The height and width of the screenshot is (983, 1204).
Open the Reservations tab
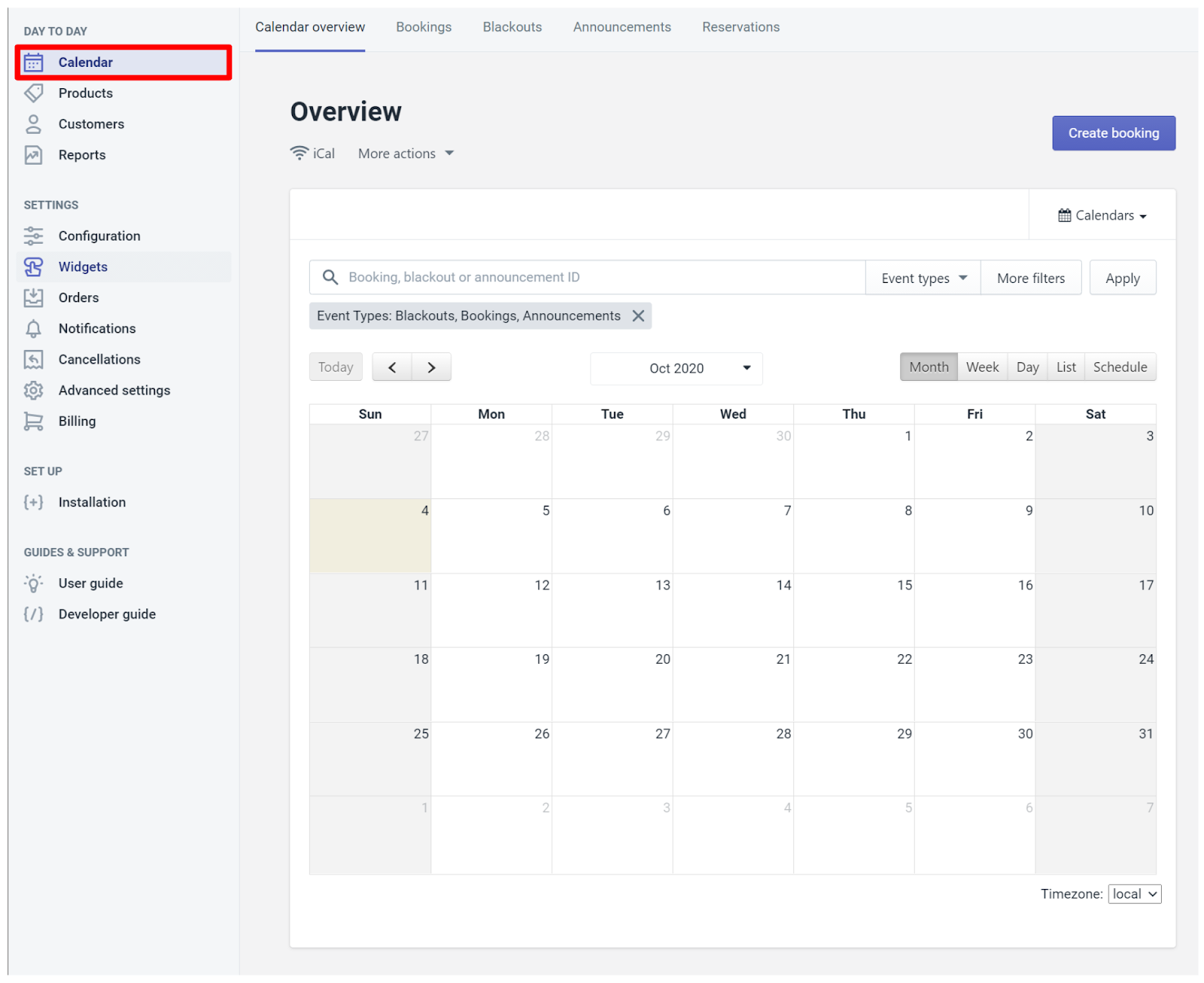(x=740, y=27)
